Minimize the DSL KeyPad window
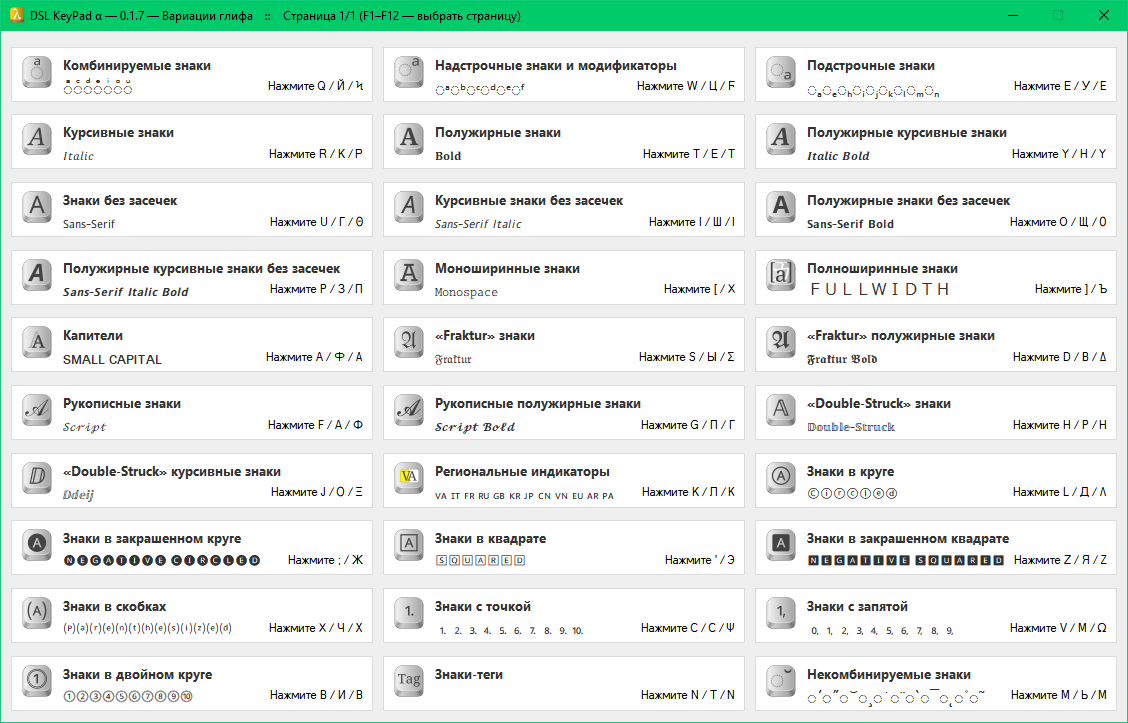 (x=1012, y=16)
